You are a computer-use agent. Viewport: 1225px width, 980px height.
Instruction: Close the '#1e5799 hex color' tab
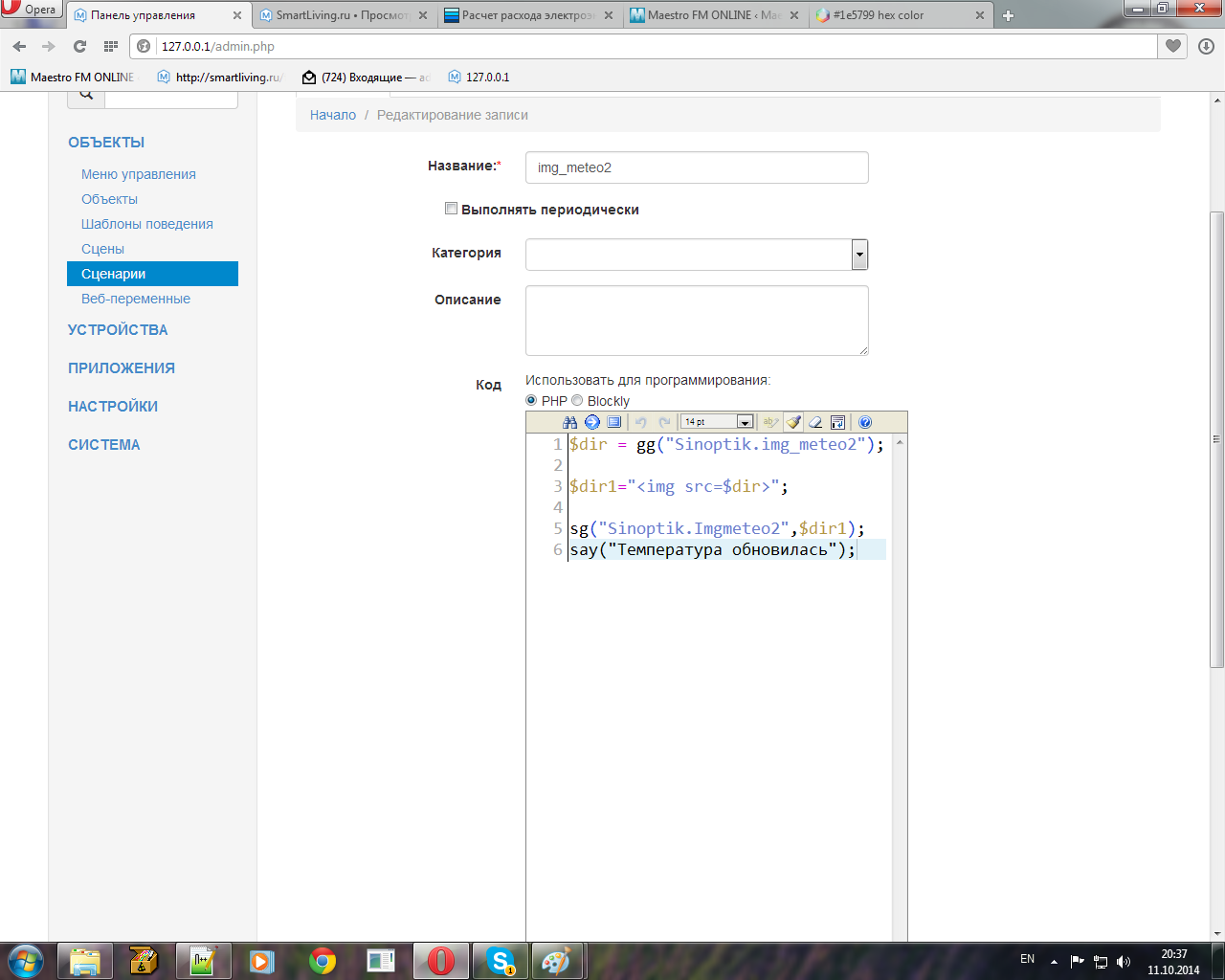[979, 15]
